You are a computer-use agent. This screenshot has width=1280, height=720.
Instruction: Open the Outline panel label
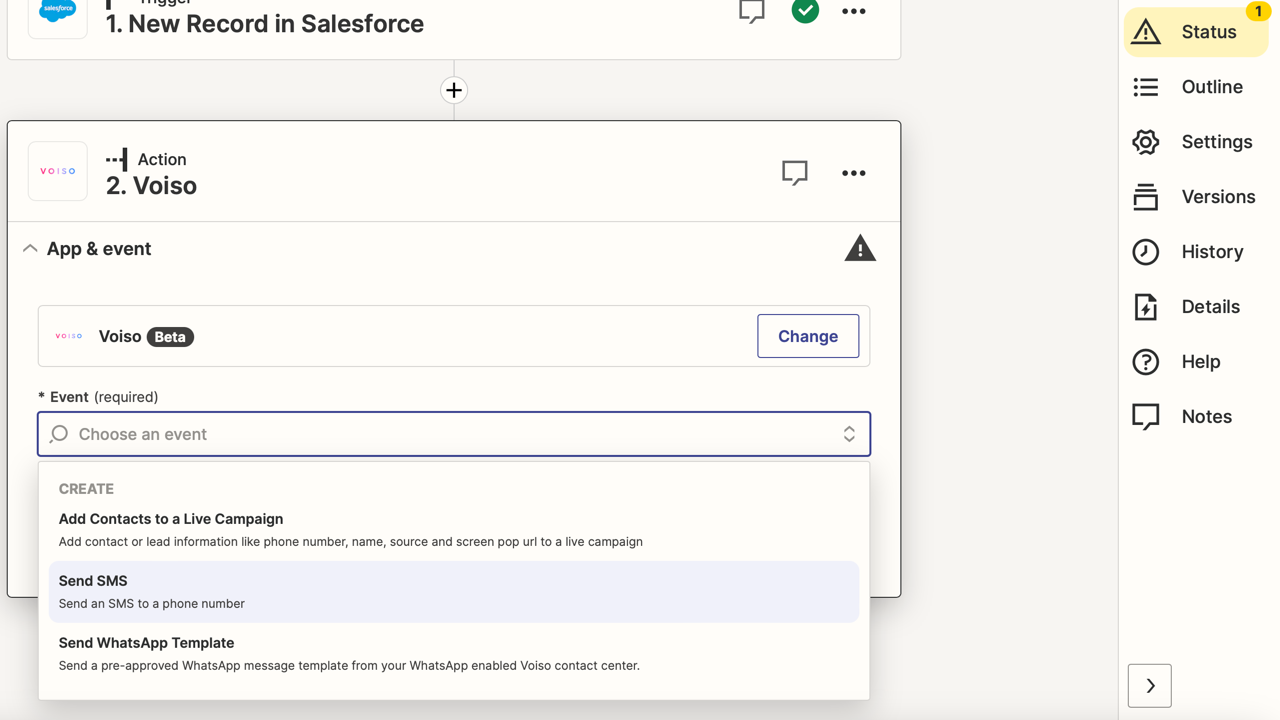pos(1212,87)
